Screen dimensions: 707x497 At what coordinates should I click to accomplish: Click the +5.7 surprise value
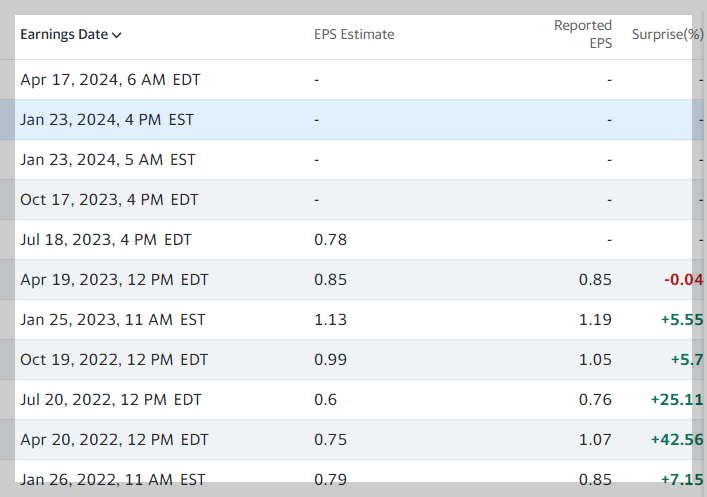[x=687, y=360]
